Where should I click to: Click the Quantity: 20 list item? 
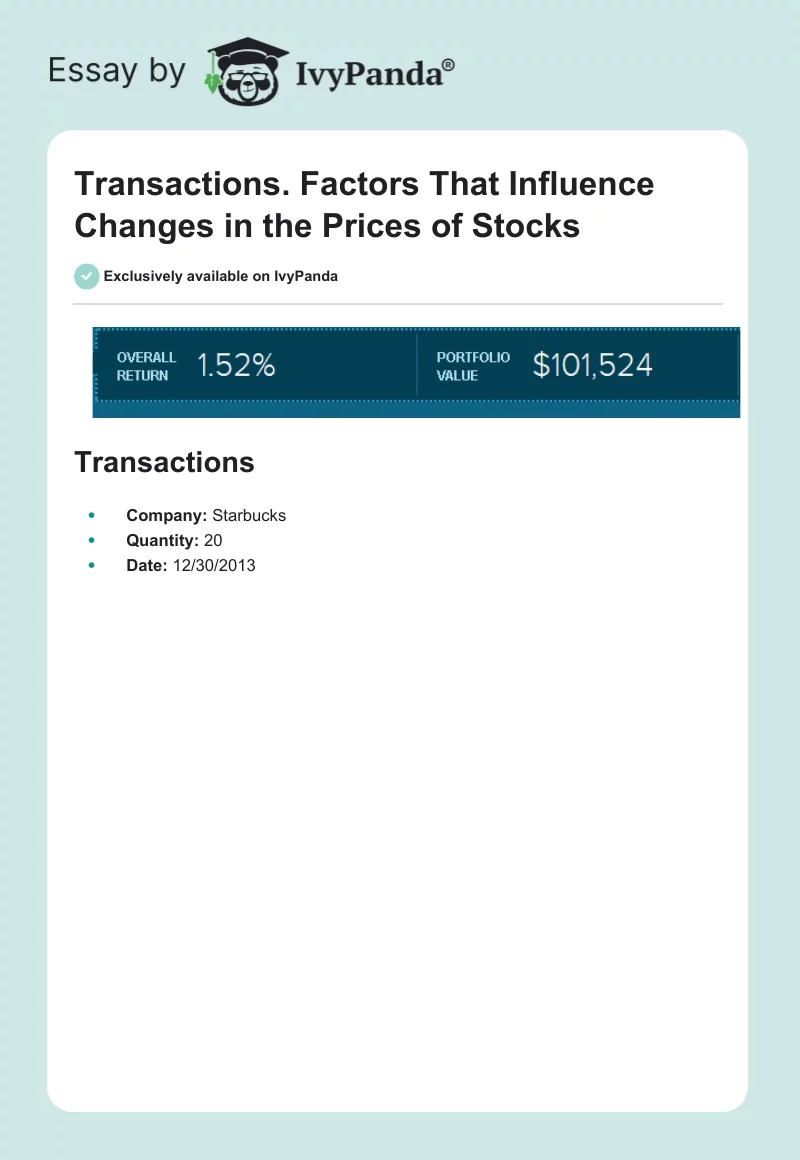click(x=174, y=541)
